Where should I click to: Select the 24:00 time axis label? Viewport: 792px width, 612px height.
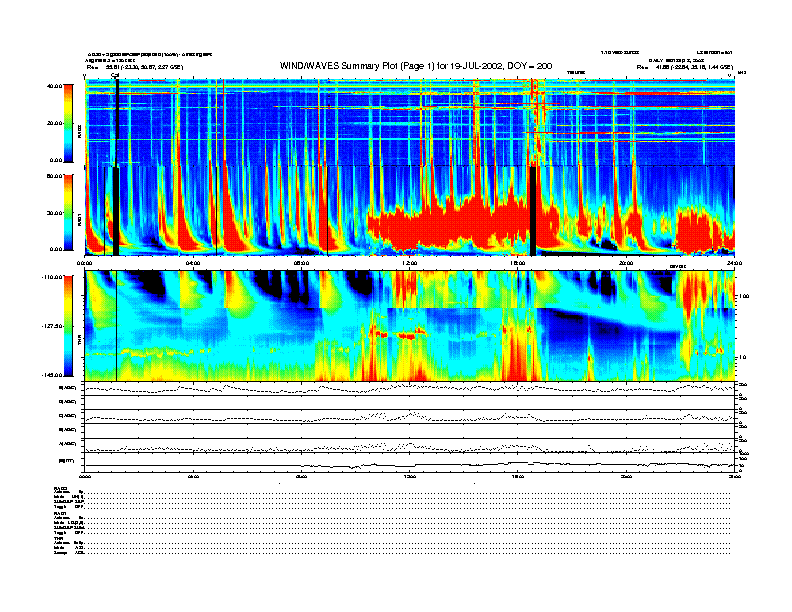coord(734,264)
